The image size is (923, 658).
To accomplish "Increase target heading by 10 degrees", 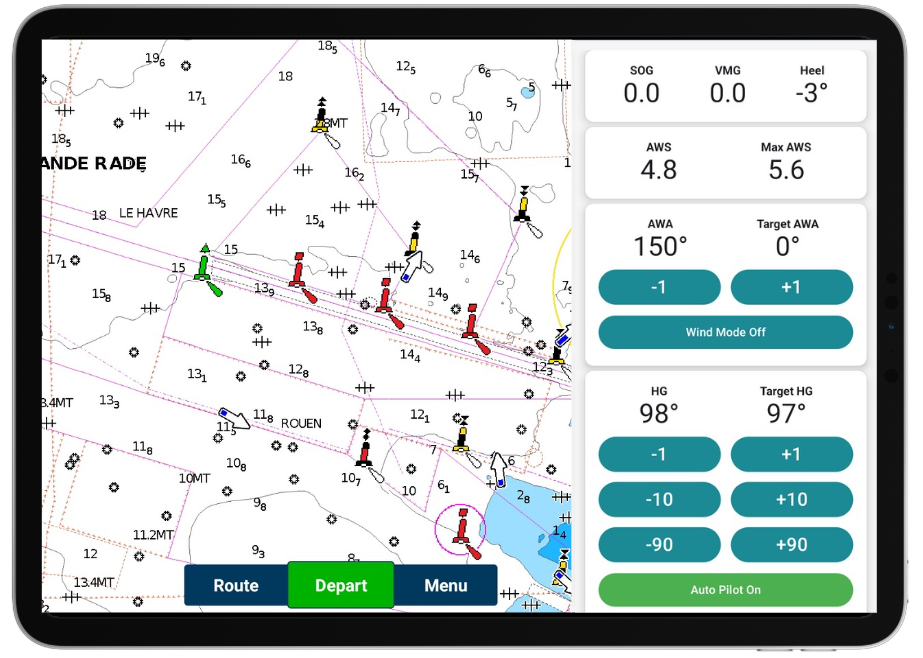I will [791, 499].
